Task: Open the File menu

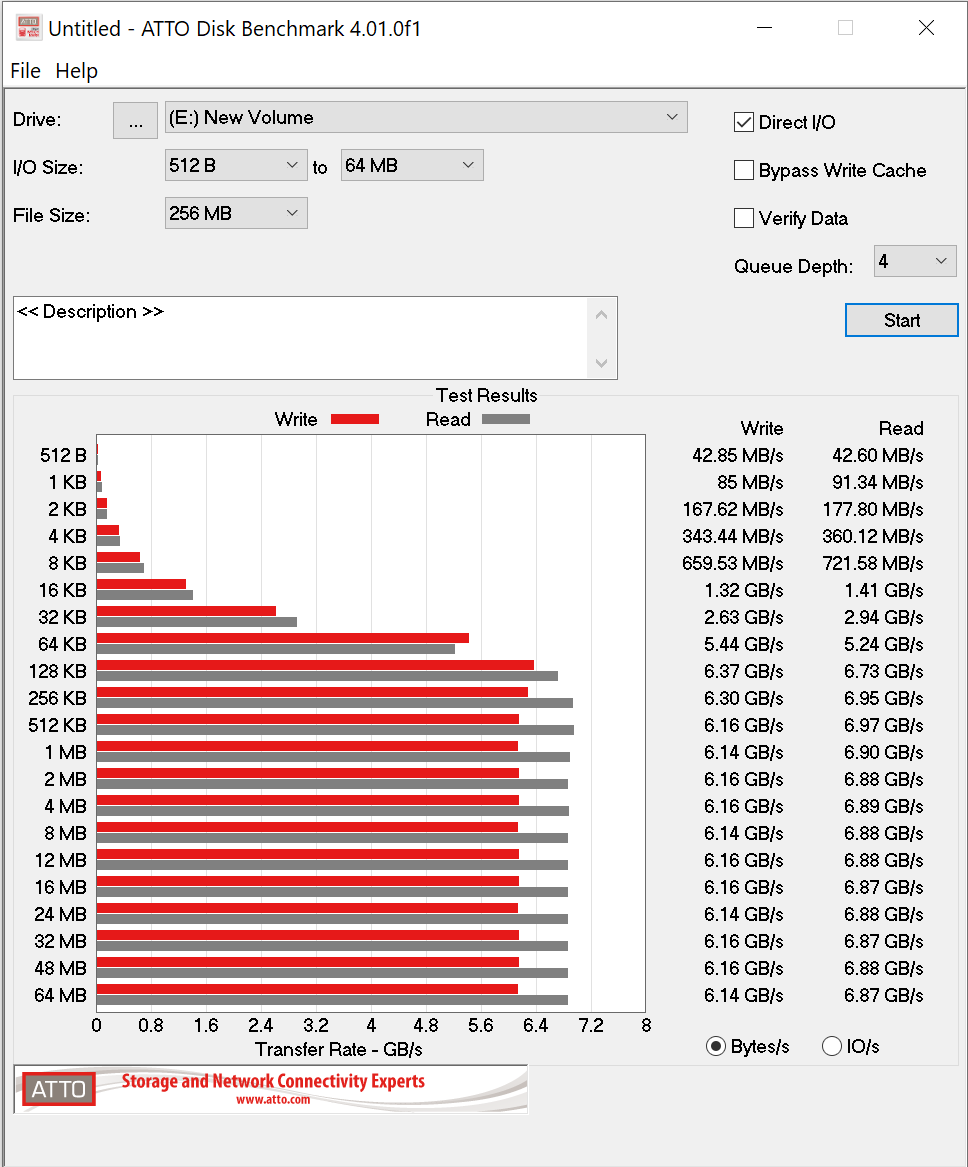Action: click(x=25, y=71)
